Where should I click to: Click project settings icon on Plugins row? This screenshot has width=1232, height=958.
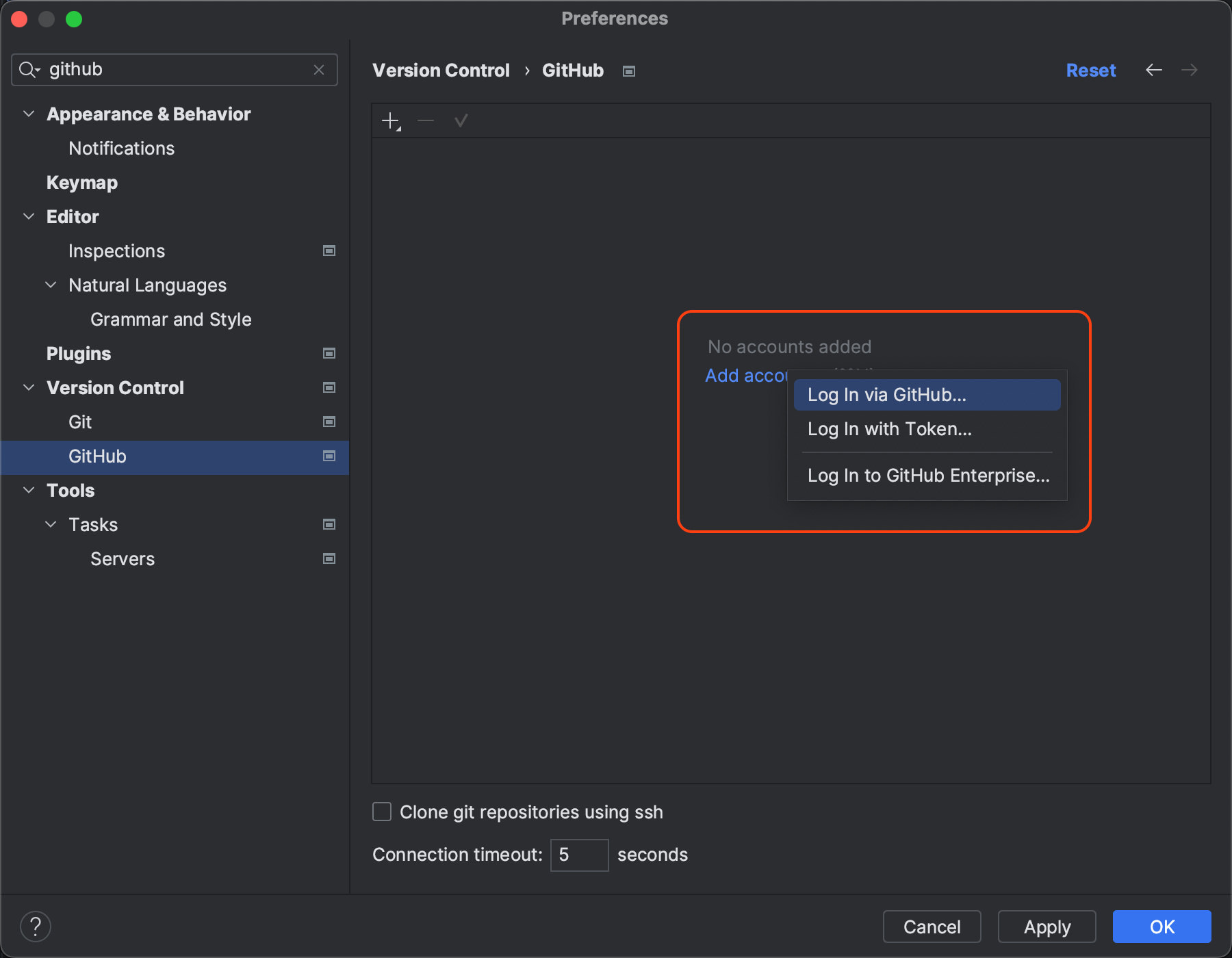click(x=329, y=354)
